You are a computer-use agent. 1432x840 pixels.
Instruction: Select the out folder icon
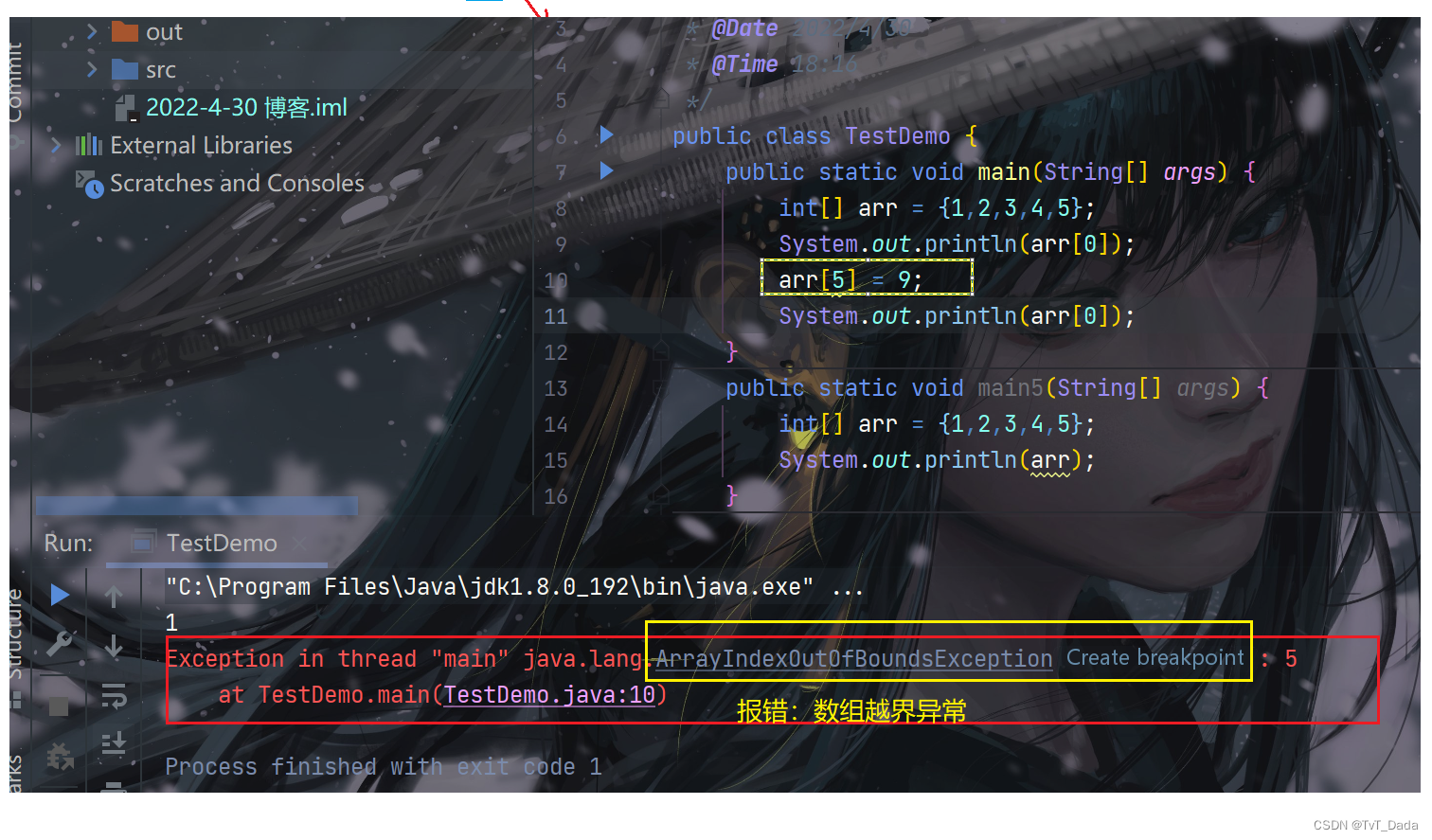click(125, 32)
